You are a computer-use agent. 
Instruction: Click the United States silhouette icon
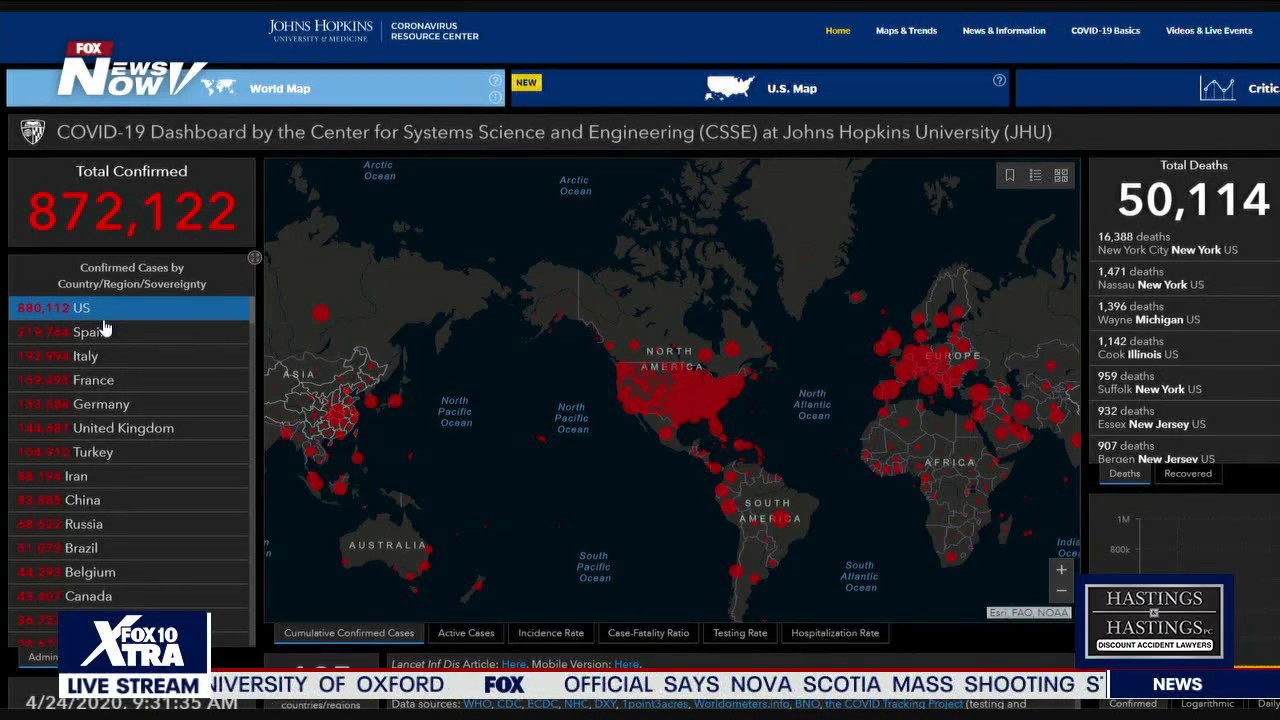tap(729, 87)
